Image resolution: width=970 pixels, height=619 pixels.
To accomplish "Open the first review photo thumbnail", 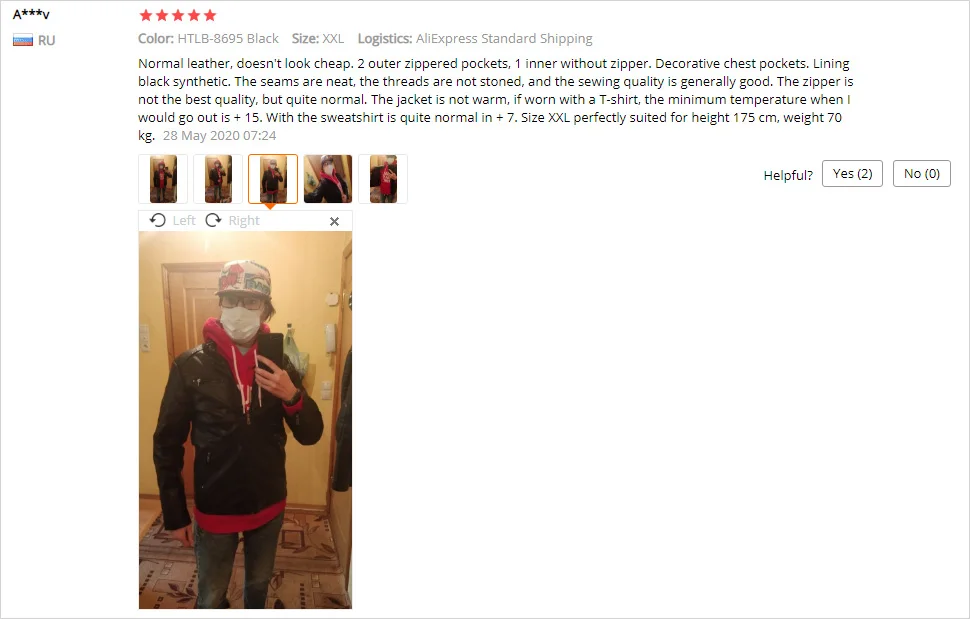I will [163, 179].
